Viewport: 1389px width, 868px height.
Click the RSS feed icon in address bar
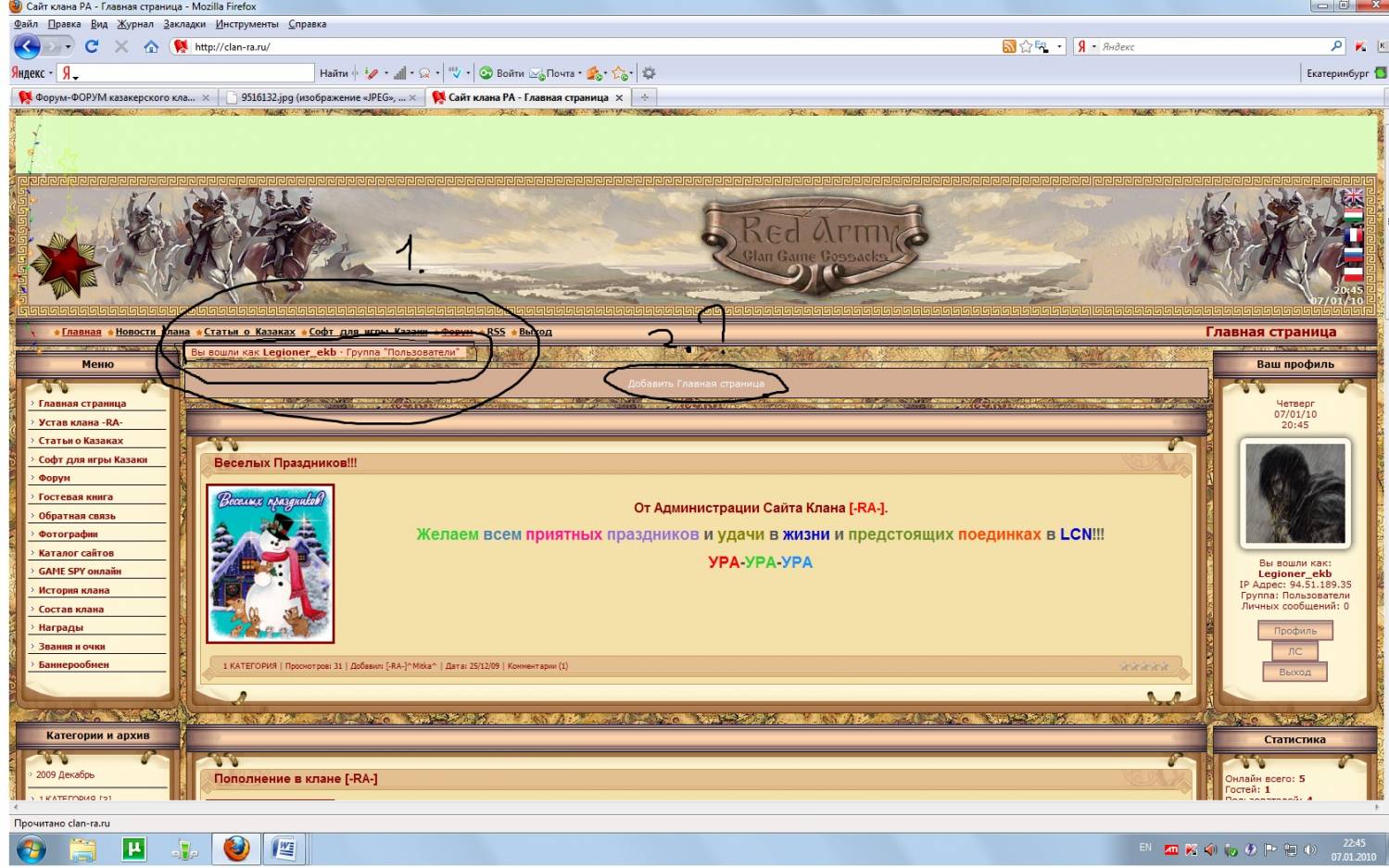click(x=1009, y=46)
